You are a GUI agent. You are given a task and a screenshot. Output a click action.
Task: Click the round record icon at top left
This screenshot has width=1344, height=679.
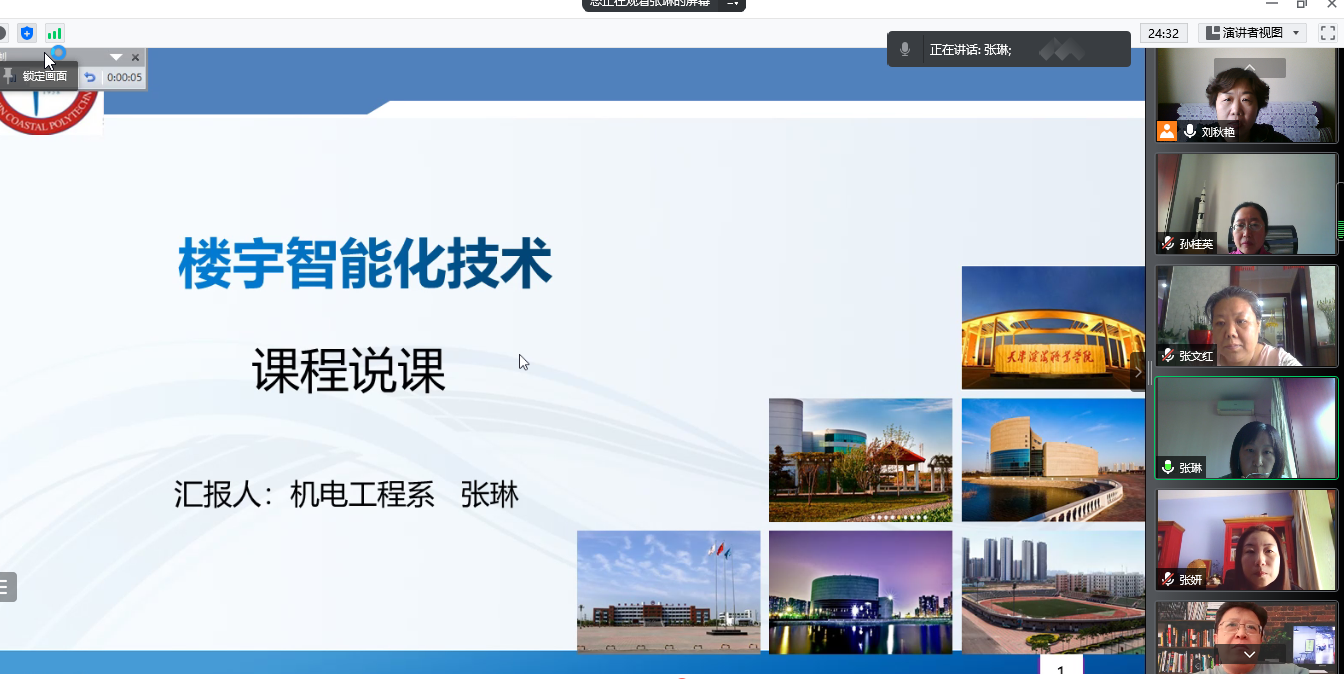(x=3, y=33)
